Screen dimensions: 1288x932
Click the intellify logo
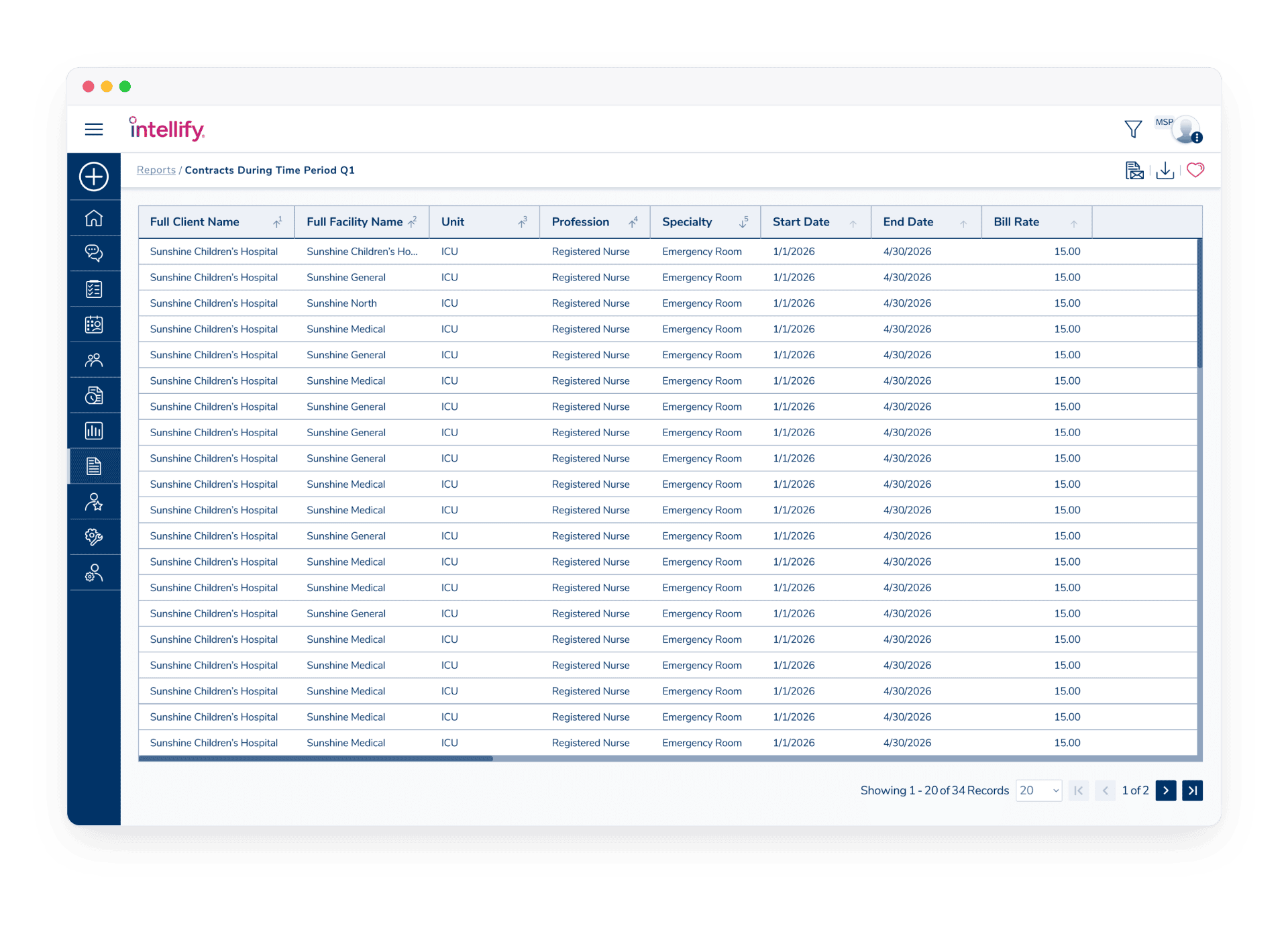click(166, 129)
